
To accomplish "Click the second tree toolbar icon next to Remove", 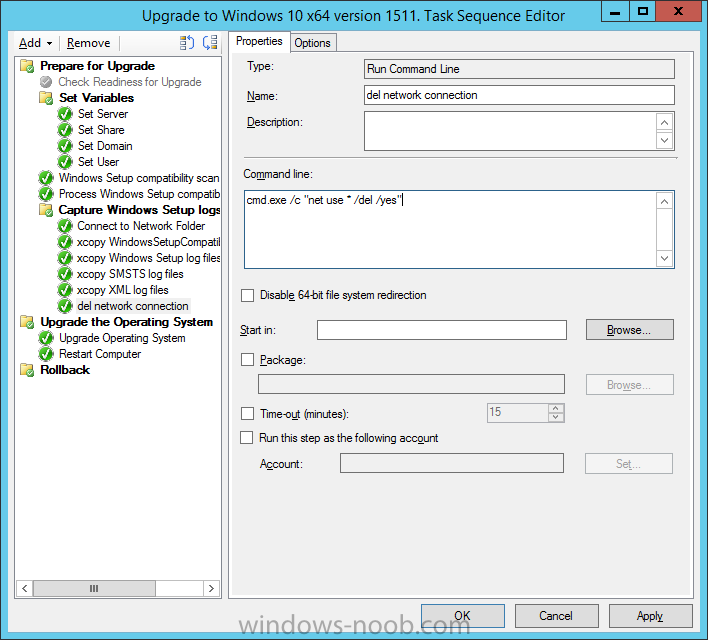I will pos(210,43).
